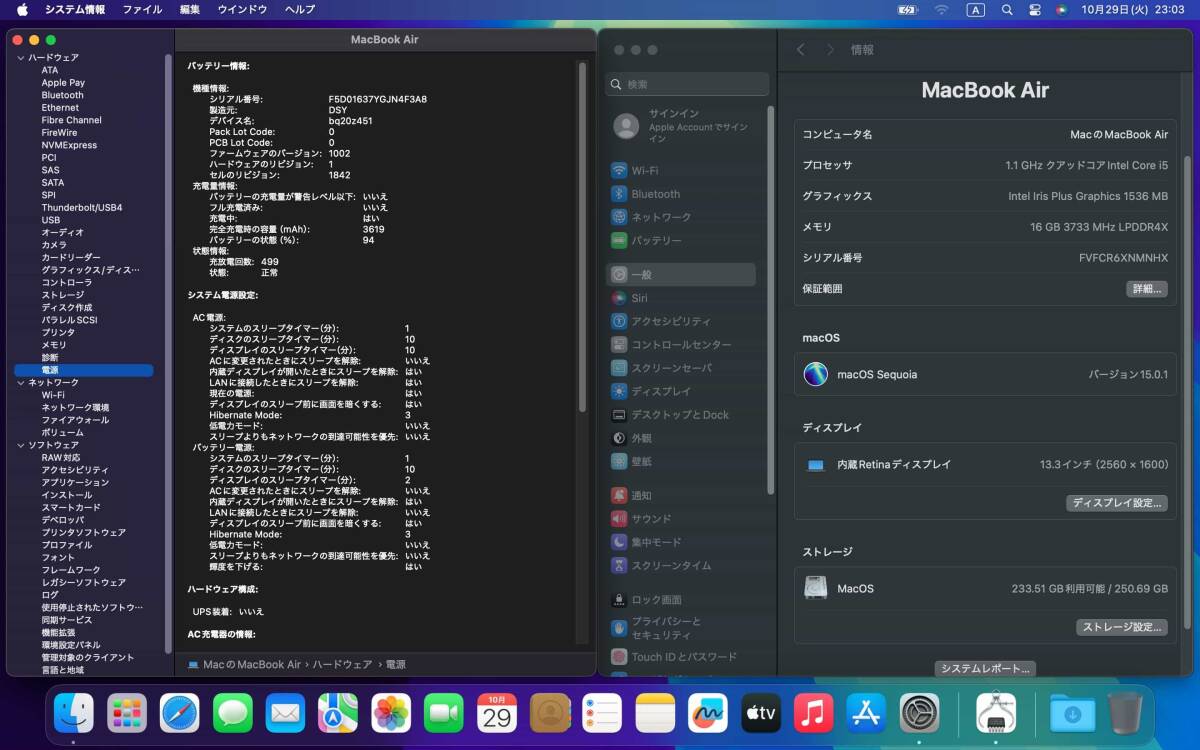Open the 編集 menu

[x=190, y=9]
